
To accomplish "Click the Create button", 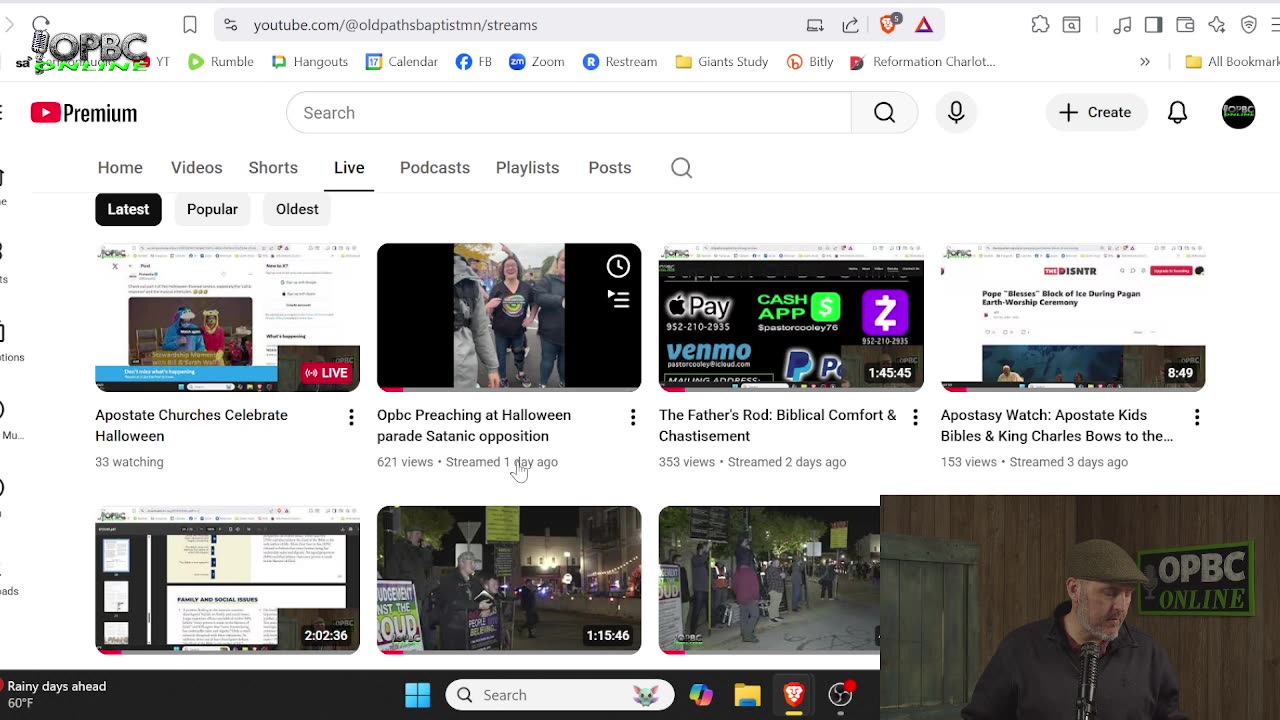I will (x=1095, y=113).
